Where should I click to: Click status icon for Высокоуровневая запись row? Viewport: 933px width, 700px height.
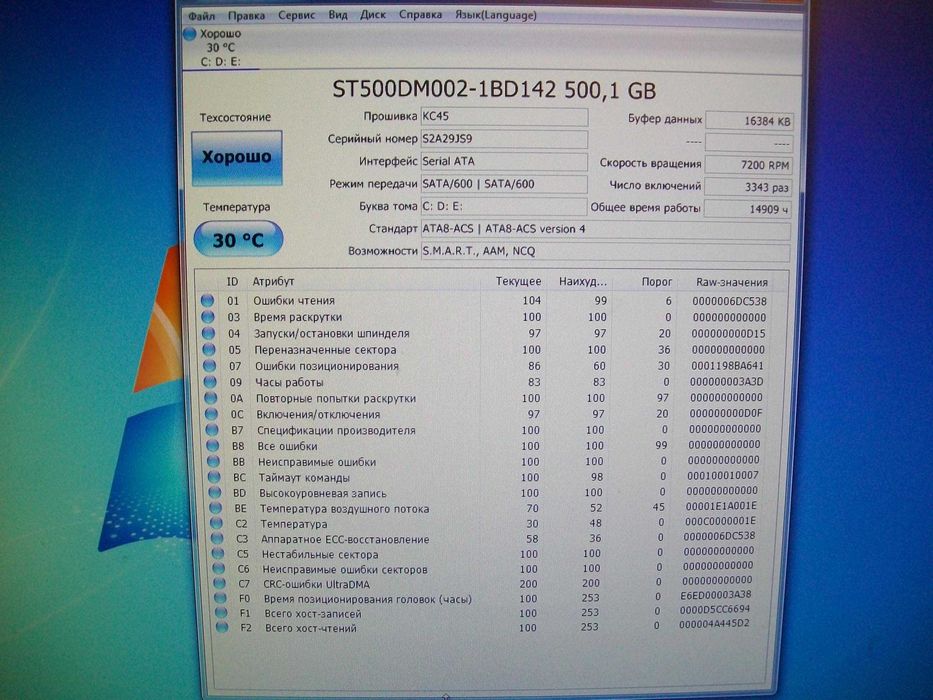tap(215, 492)
